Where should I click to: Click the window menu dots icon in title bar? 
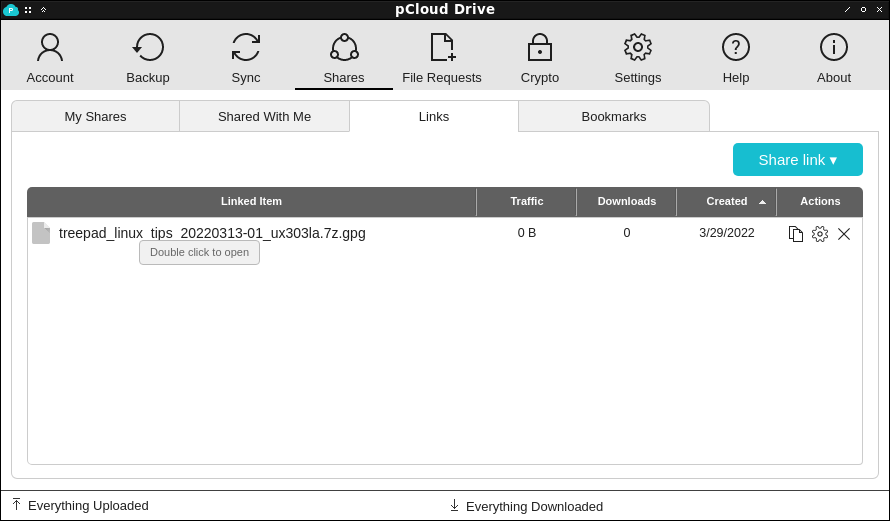click(28, 10)
